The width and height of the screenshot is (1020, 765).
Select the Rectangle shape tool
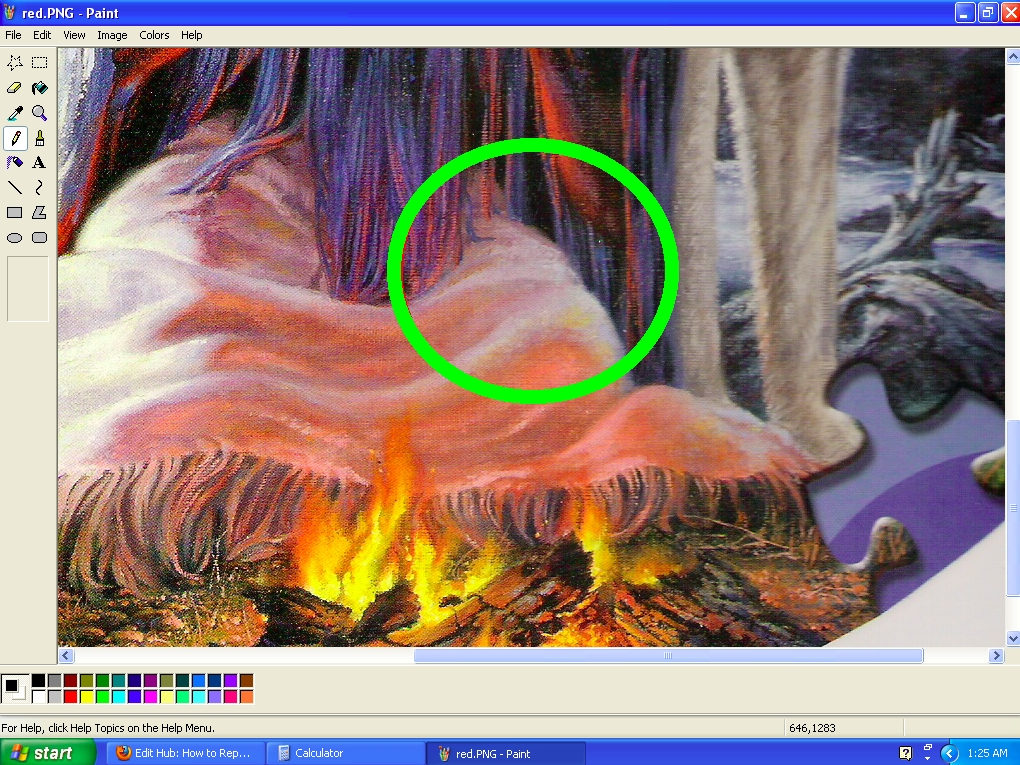pos(15,213)
